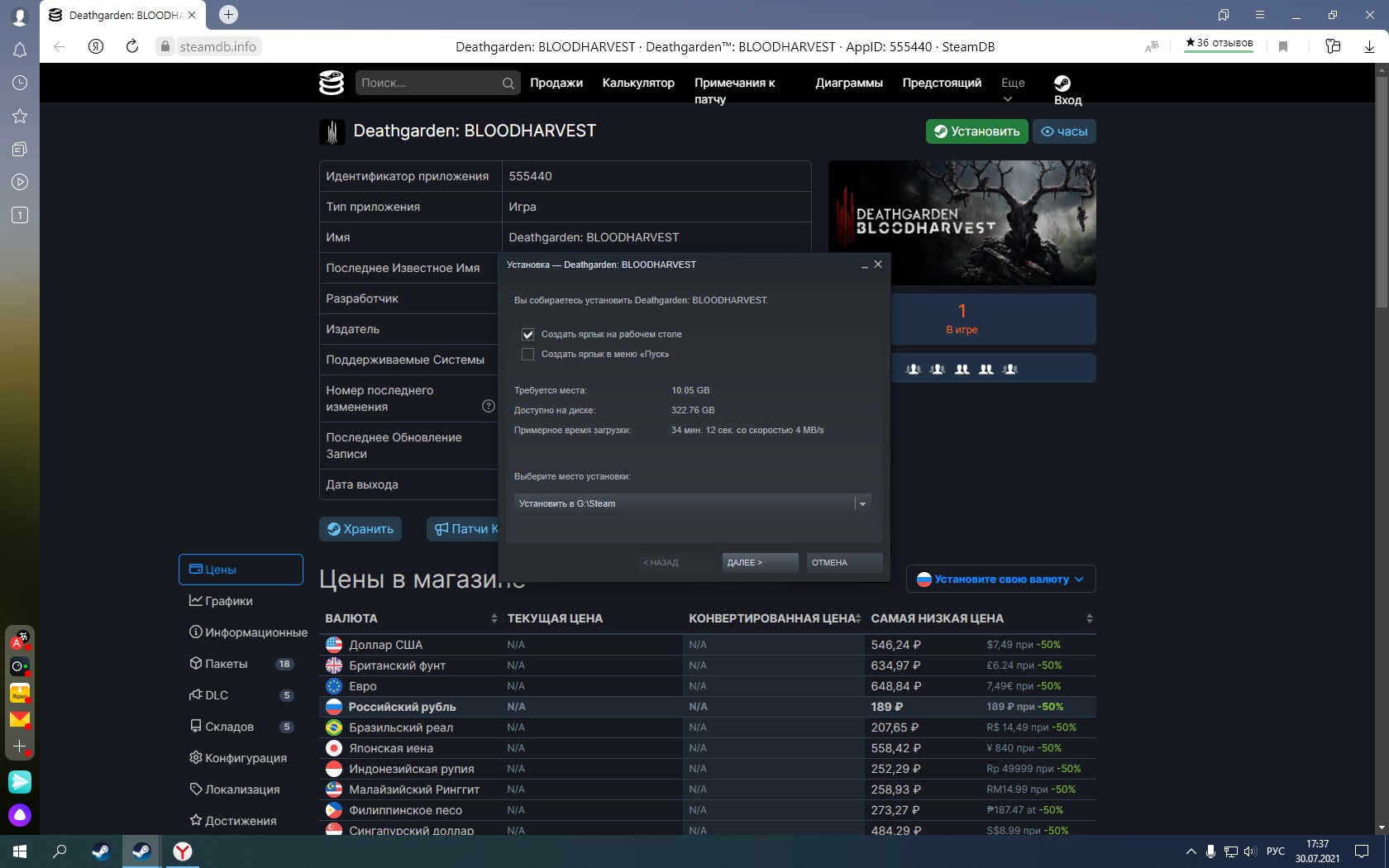The image size is (1389, 868).
Task: Reload the page with the refresh icon
Action: [132, 46]
